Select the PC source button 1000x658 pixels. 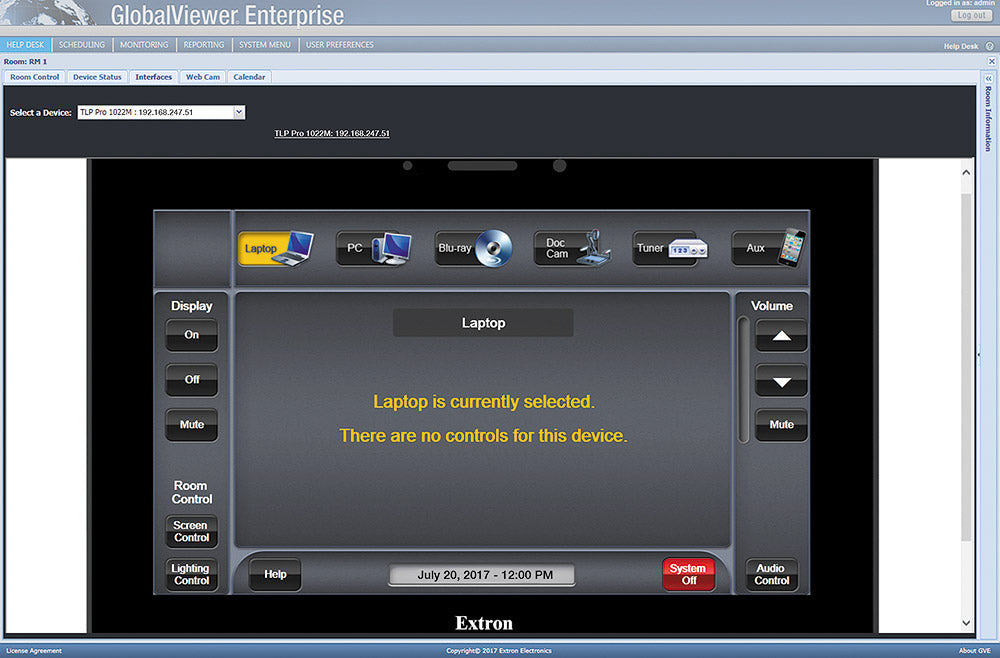(x=374, y=248)
